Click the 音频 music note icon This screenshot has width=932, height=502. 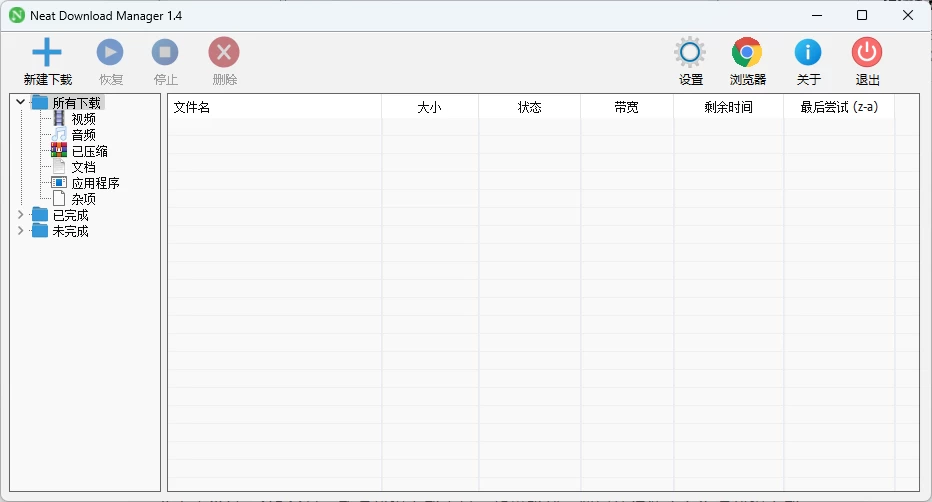pos(59,134)
